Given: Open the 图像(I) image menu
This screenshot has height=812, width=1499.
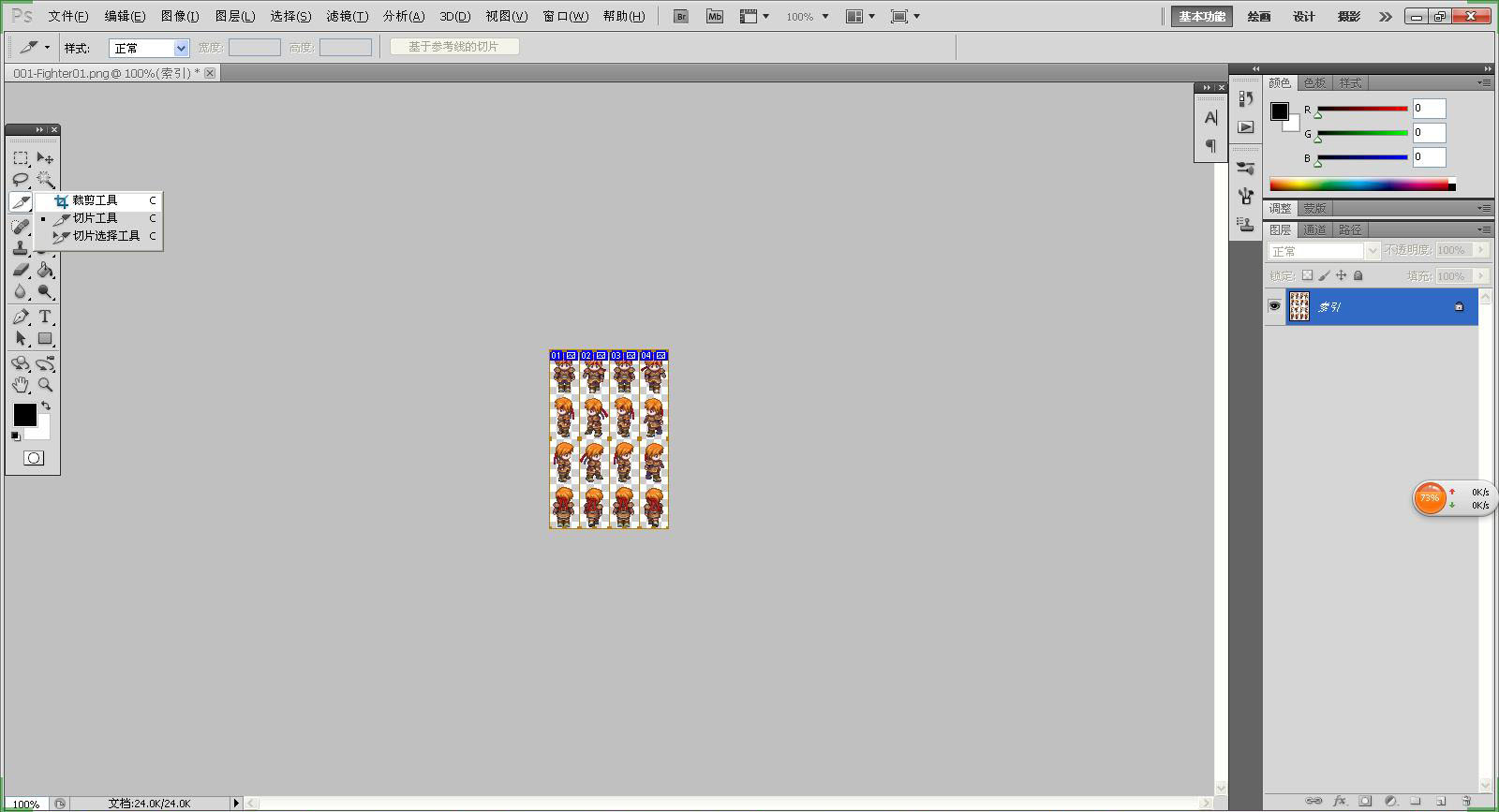Looking at the screenshot, I should point(180,16).
